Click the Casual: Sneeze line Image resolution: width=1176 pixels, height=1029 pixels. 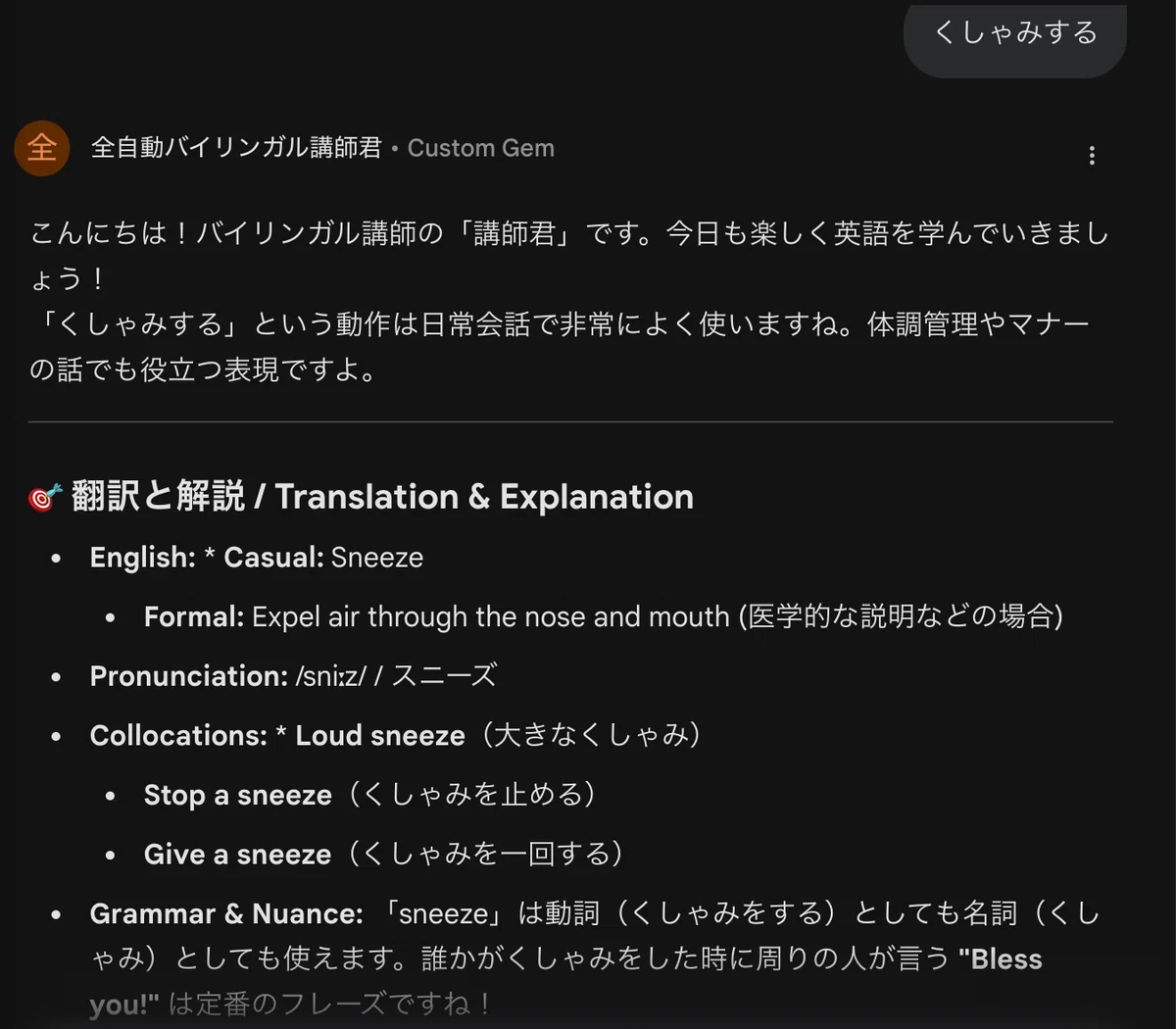coord(323,558)
